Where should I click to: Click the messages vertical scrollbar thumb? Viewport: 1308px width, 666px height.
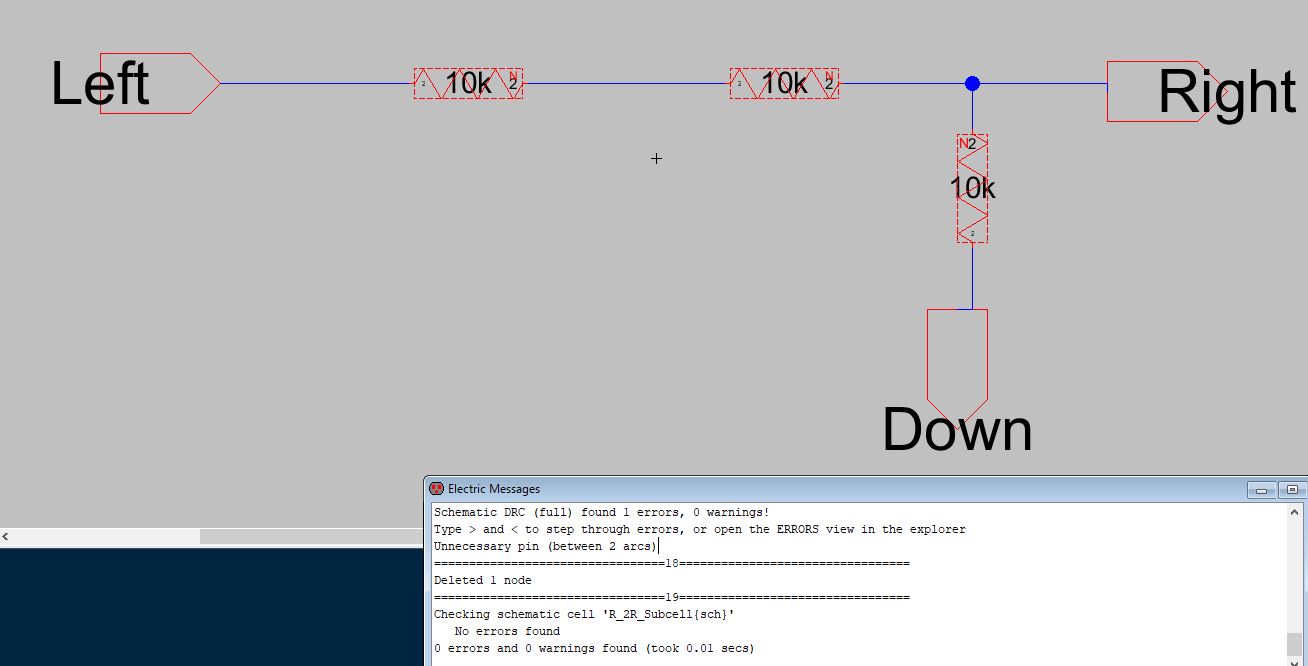point(1295,643)
